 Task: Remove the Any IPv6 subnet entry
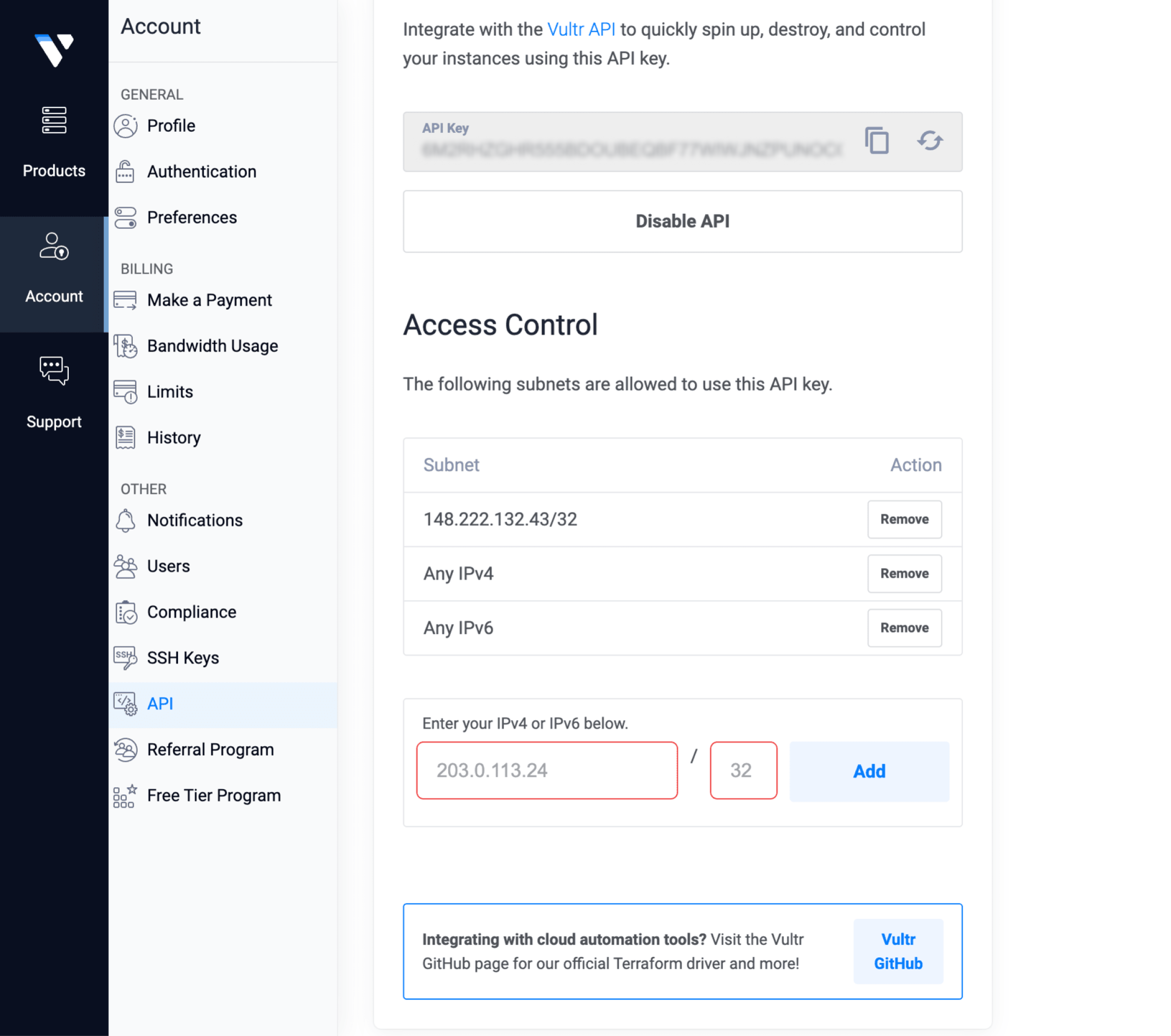click(904, 627)
